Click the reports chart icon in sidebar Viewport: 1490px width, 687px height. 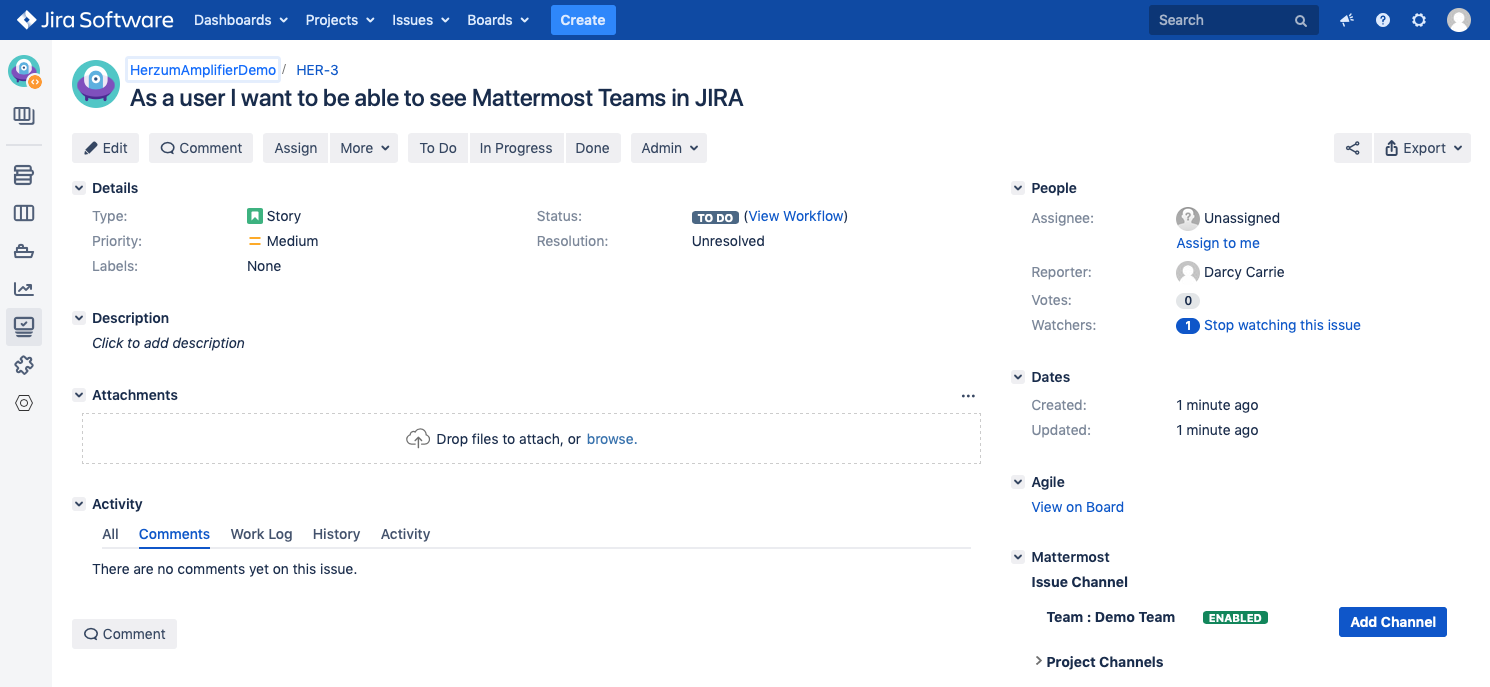click(x=24, y=289)
